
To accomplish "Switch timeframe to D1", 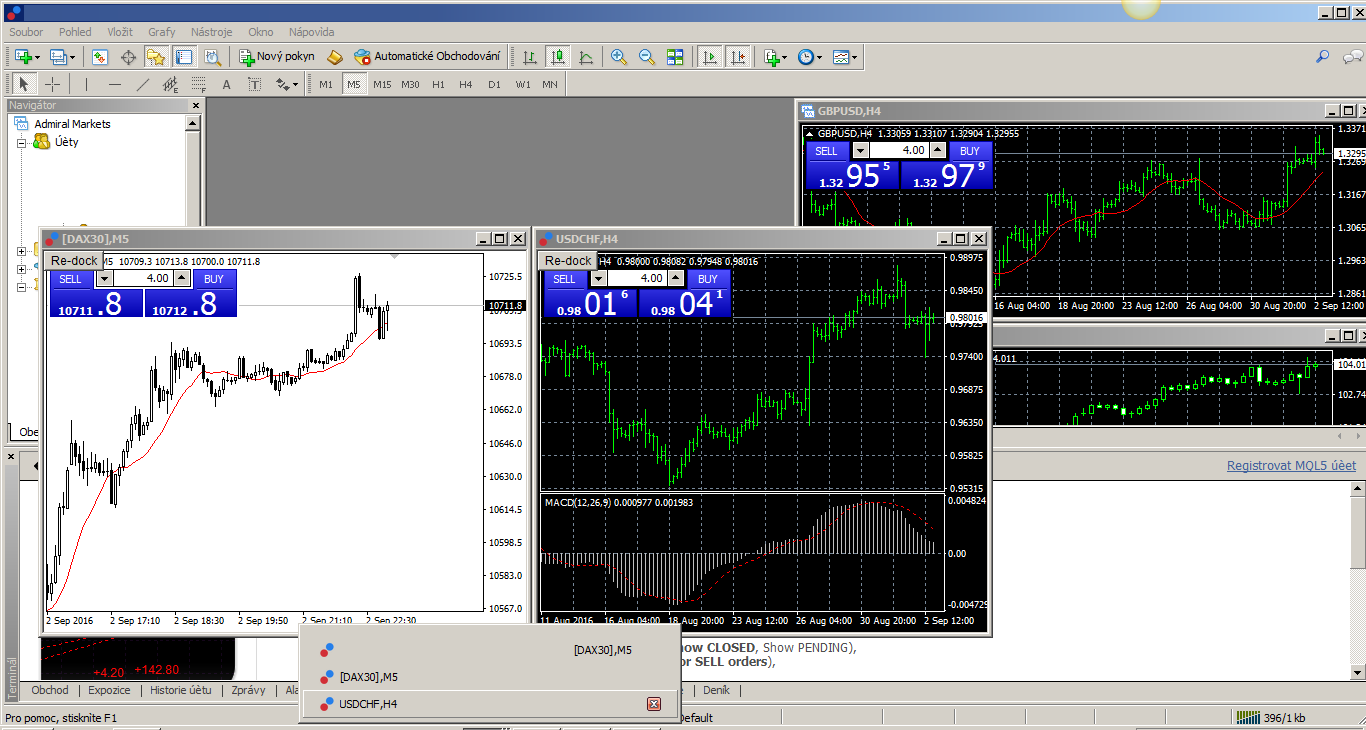I will [494, 84].
